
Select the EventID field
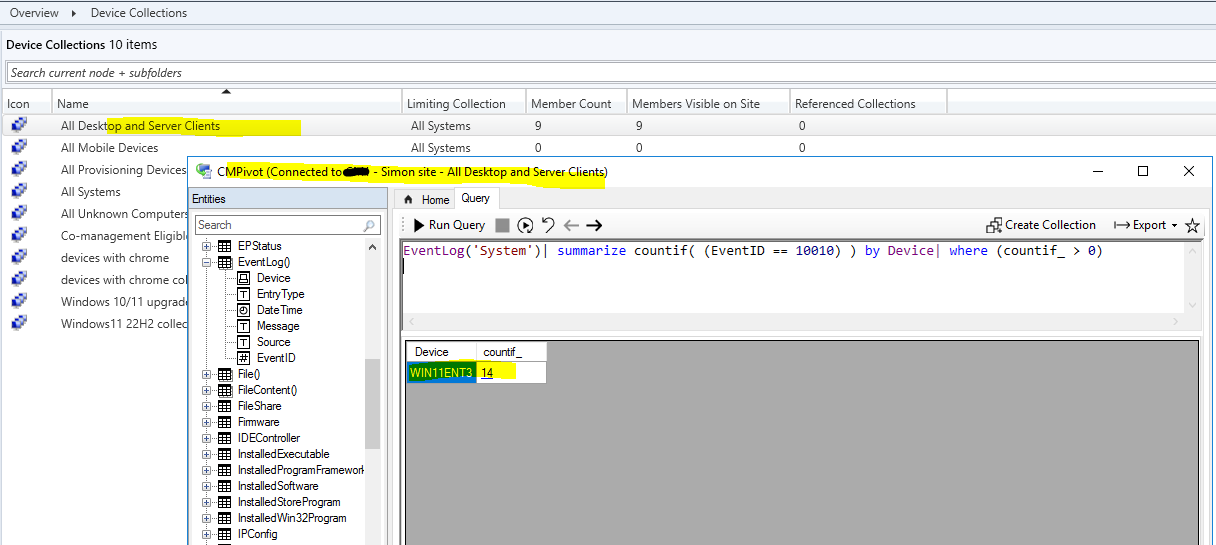[x=276, y=358]
